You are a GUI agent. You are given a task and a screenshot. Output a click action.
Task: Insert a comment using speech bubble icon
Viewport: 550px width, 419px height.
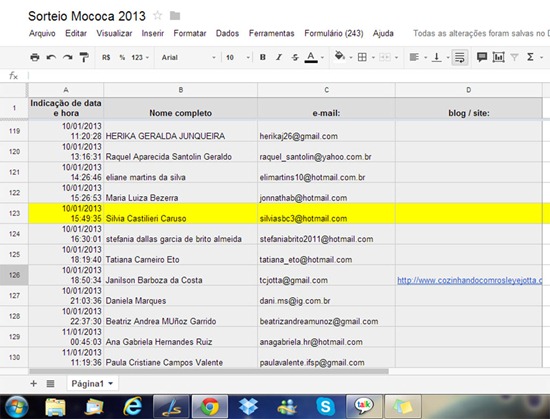pyautogui.click(x=482, y=57)
